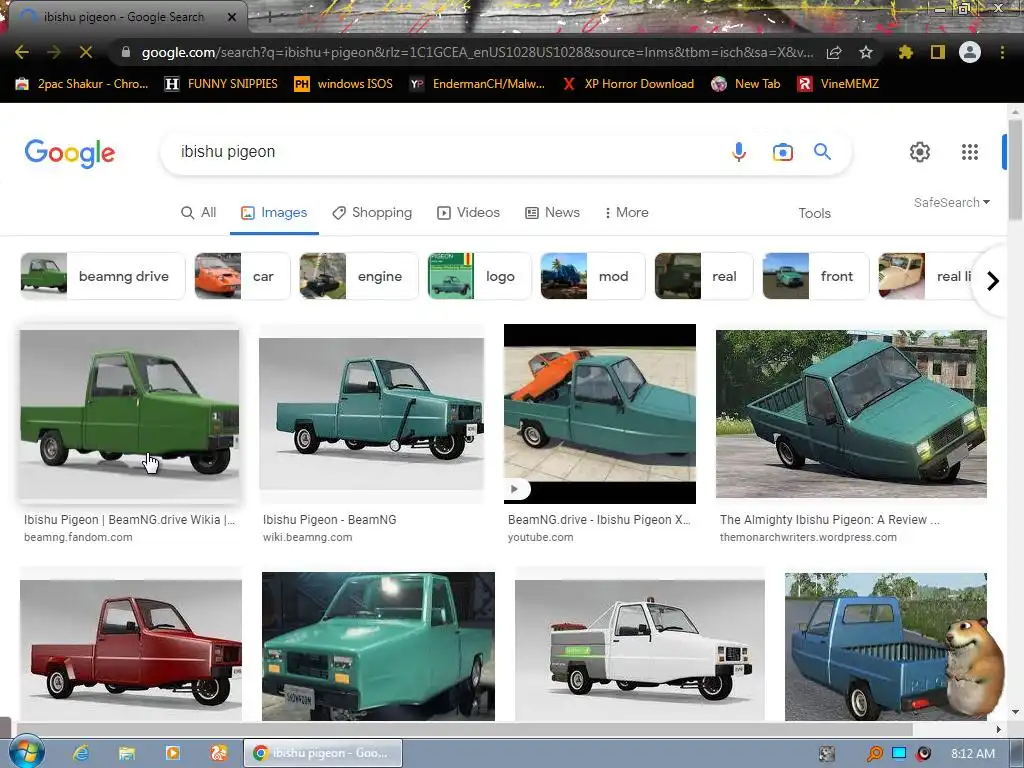
Task: Launch Internet Explorer from the taskbar
Action: [81, 753]
